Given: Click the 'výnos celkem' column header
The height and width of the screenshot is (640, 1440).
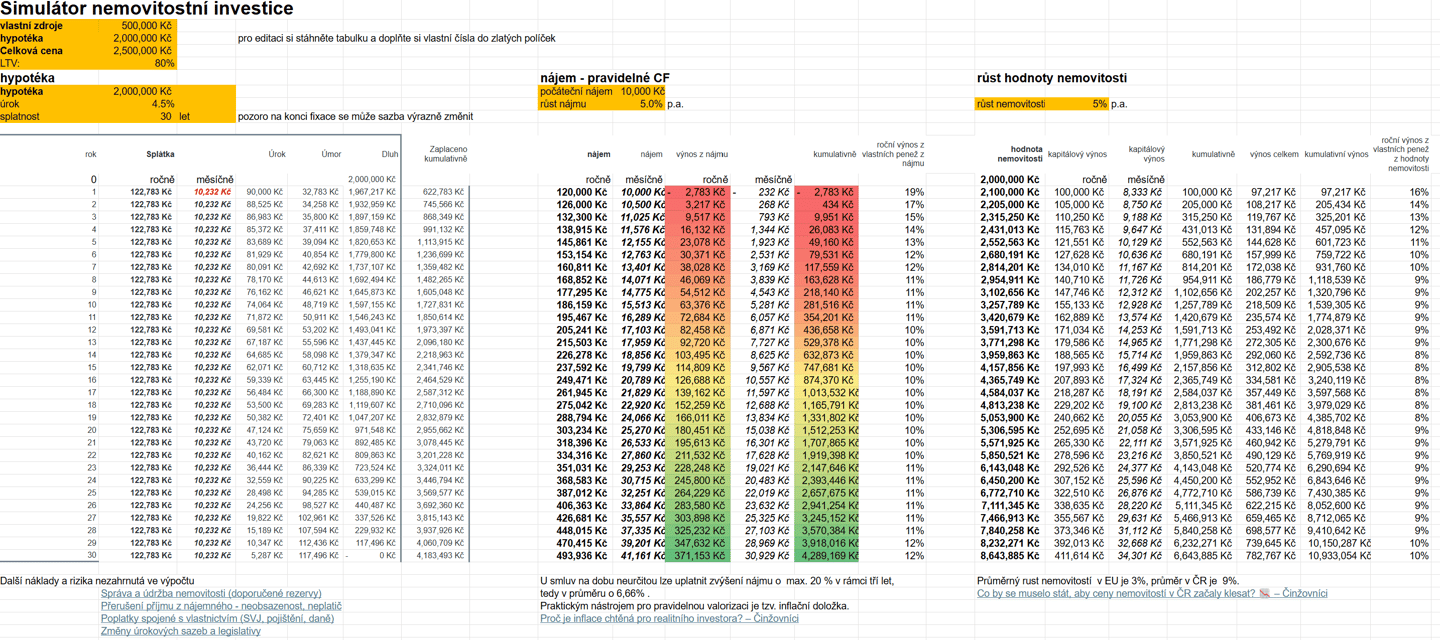Looking at the screenshot, I should coord(1274,155).
